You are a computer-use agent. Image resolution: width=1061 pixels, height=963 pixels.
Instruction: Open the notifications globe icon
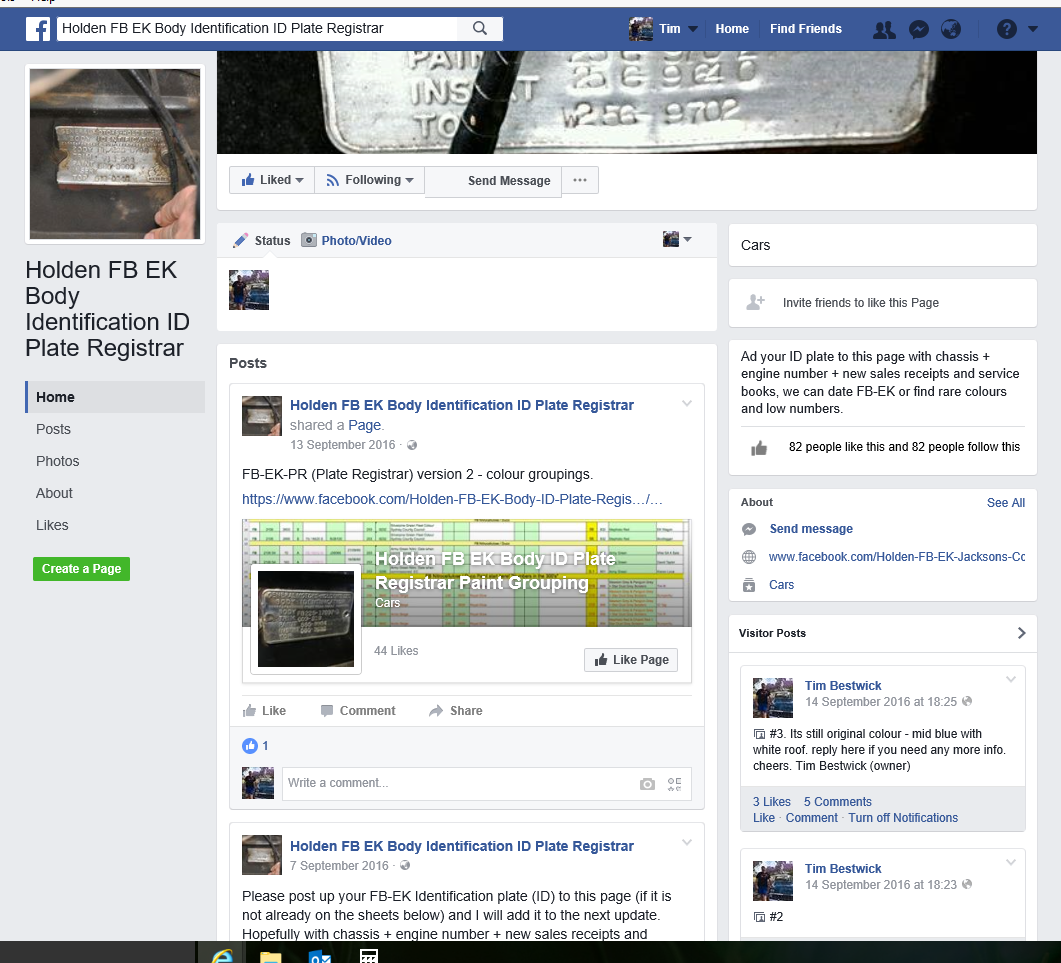pos(951,30)
